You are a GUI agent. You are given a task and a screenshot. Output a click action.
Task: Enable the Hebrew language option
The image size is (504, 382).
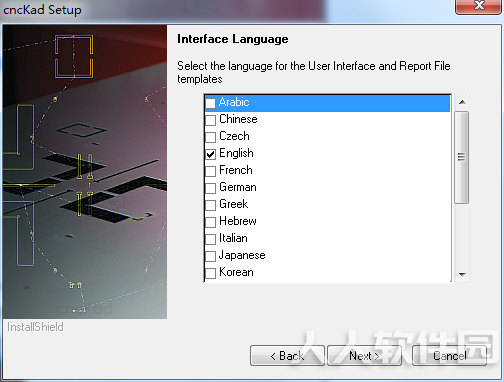[211, 222]
